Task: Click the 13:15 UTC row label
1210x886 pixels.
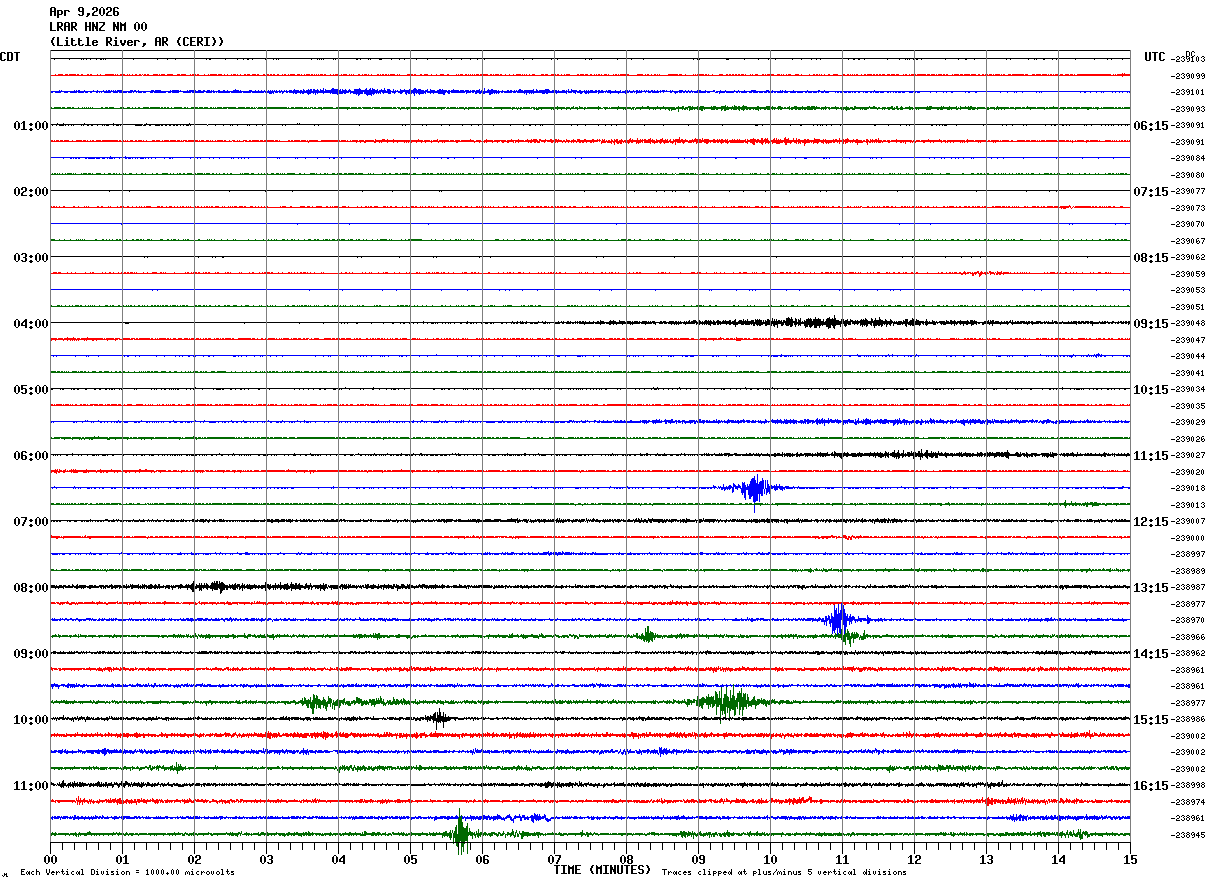Action: [1150, 588]
